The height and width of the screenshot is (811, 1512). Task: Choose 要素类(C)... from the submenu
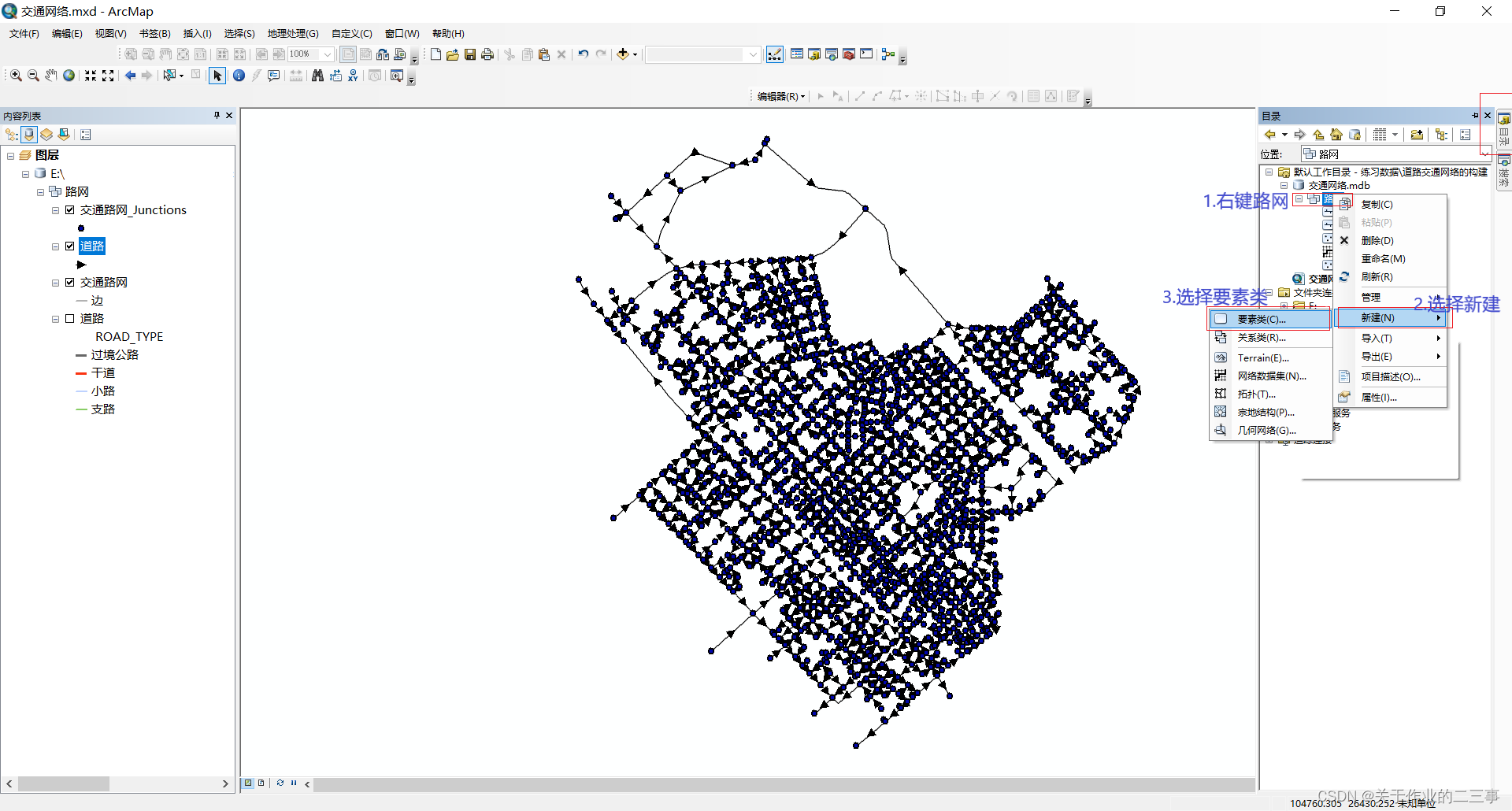tap(1270, 319)
